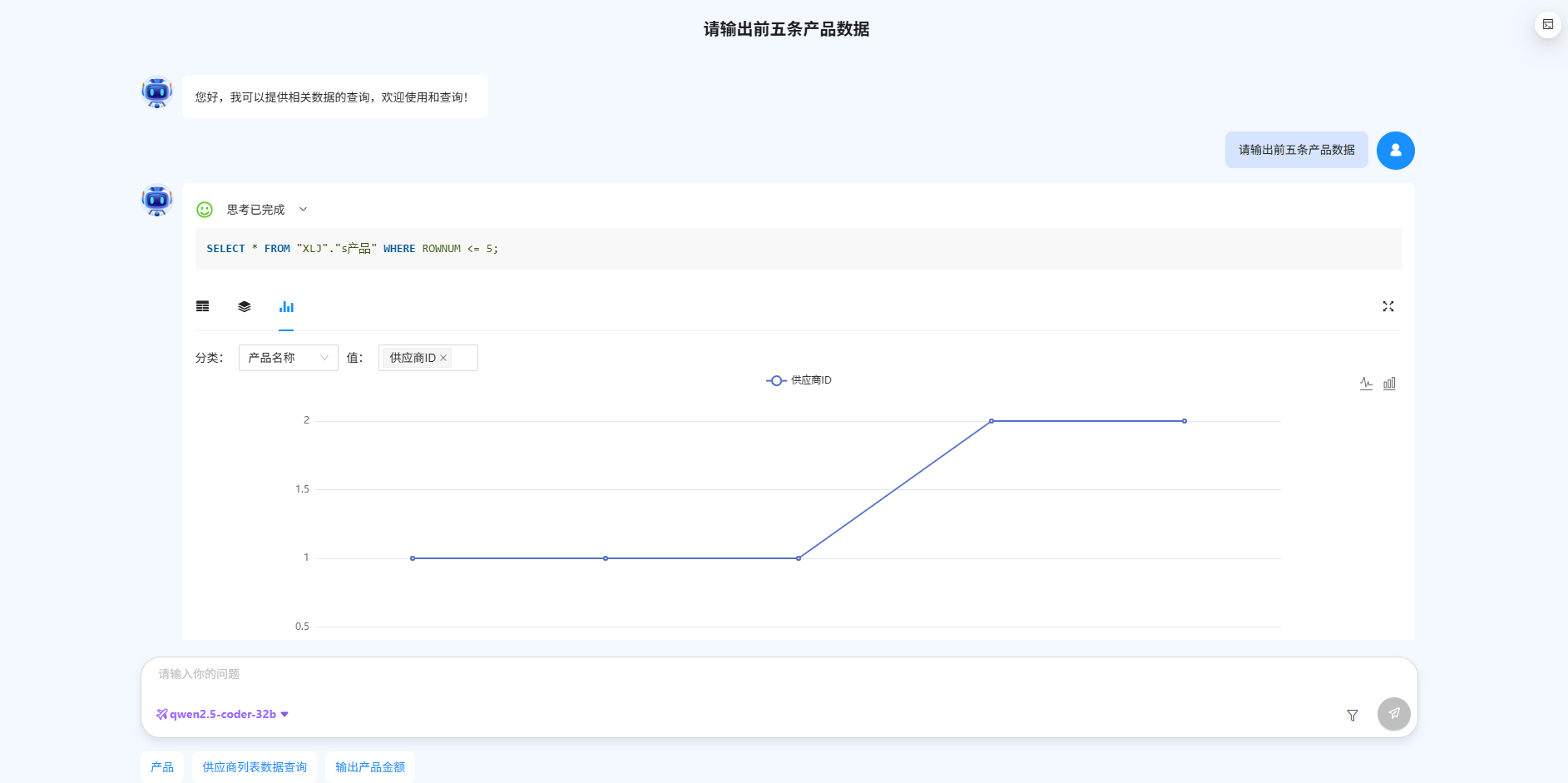Click the filter funnel icon
Image resolution: width=1568 pixels, height=783 pixels.
(x=1353, y=715)
